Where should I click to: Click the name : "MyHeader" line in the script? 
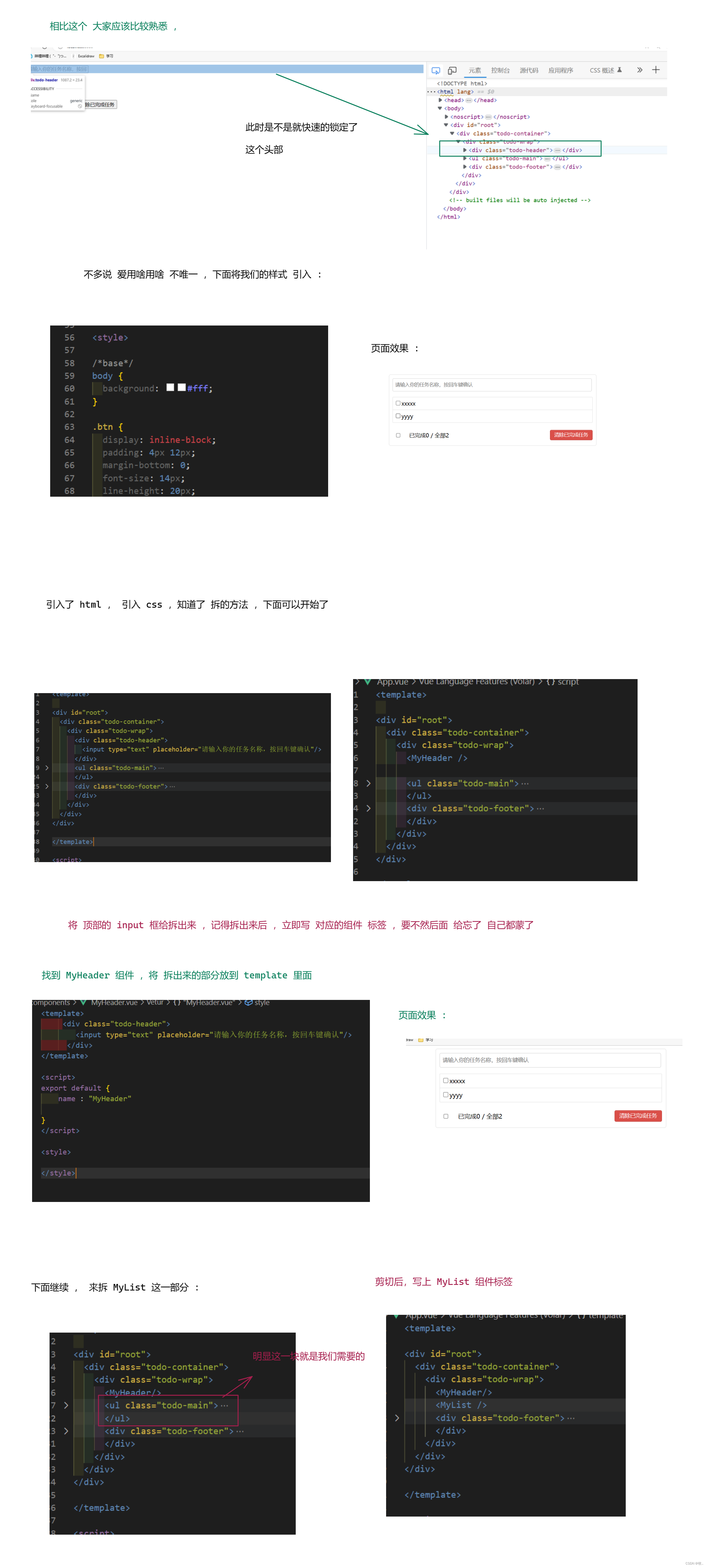(x=94, y=1099)
